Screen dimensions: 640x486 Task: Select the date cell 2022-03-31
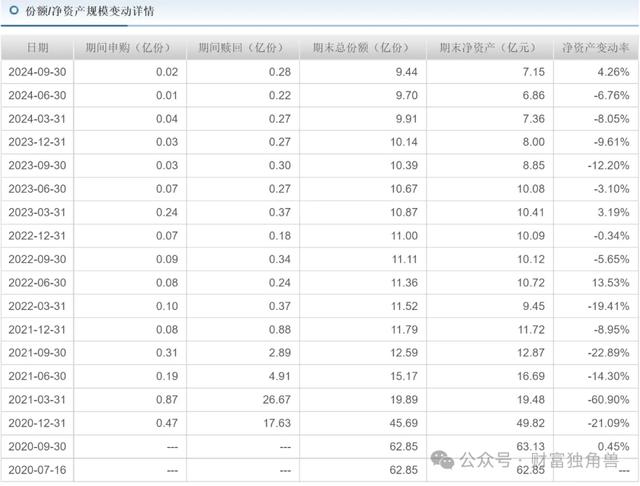tap(37, 306)
